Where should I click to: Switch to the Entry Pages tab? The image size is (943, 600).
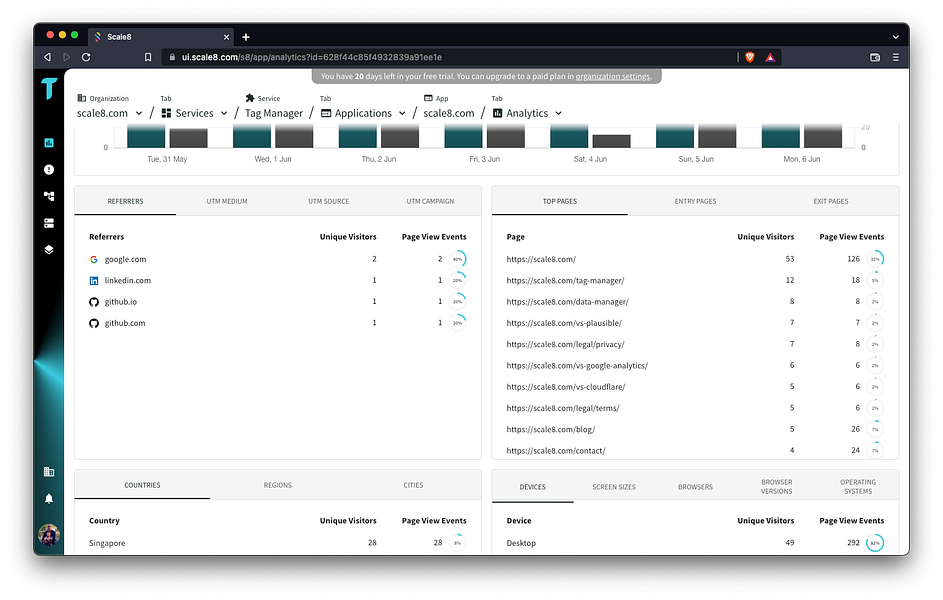[x=695, y=201]
